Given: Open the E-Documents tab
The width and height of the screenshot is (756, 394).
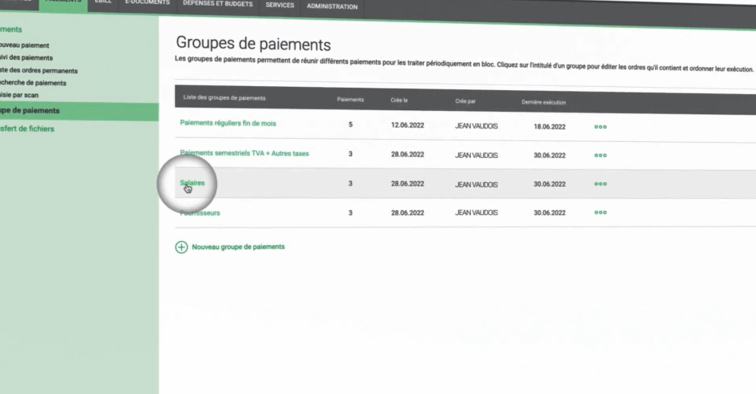Looking at the screenshot, I should point(147,3).
